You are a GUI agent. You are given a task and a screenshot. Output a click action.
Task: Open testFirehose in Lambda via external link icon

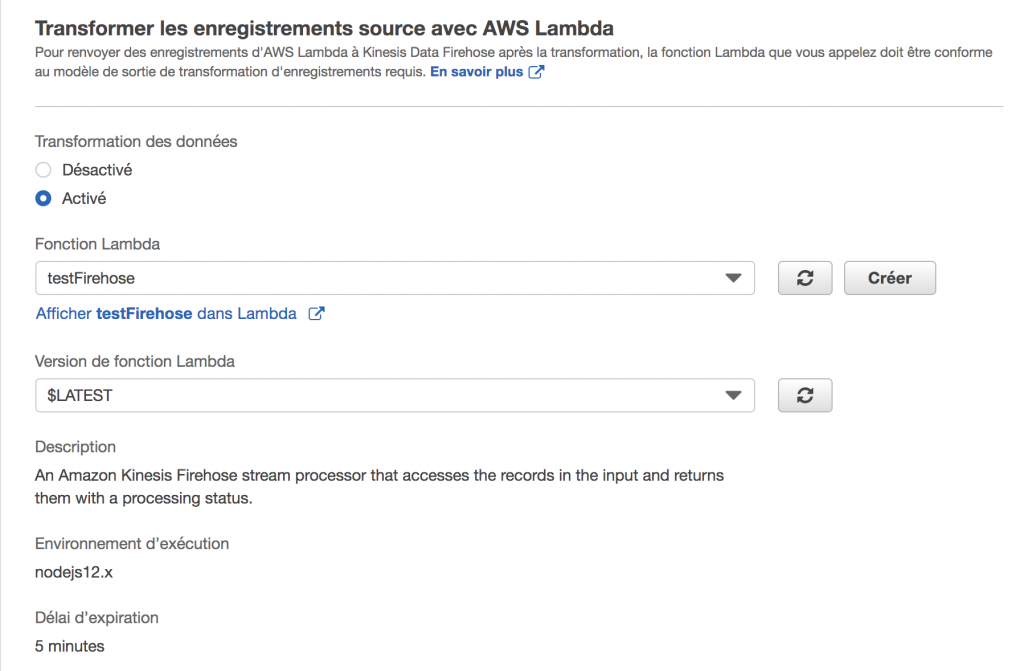(316, 313)
